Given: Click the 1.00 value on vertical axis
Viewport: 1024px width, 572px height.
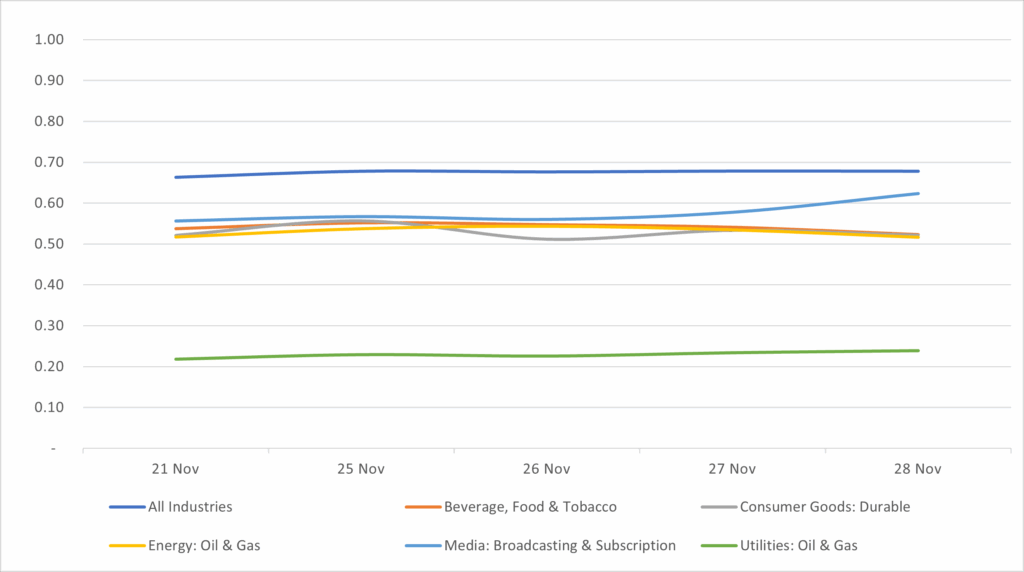Looking at the screenshot, I should [x=49, y=40].
